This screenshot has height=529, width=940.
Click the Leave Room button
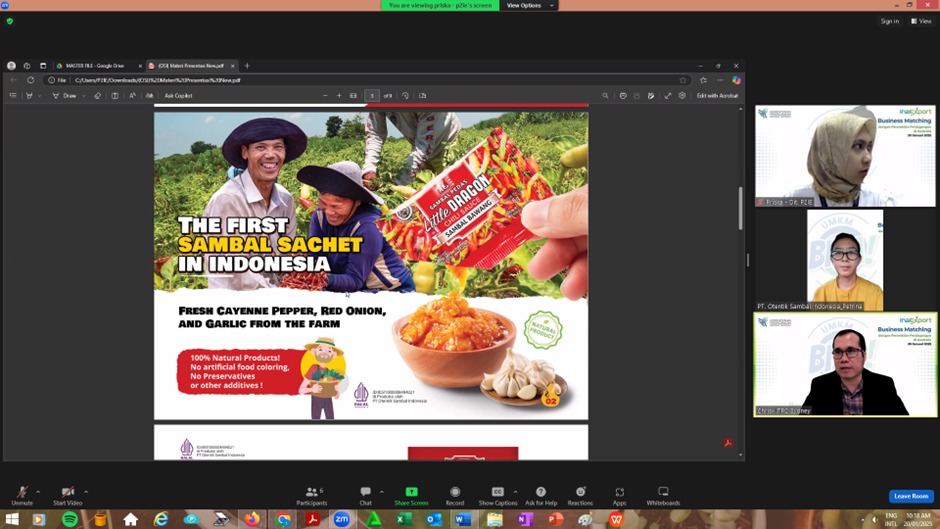pyautogui.click(x=911, y=496)
